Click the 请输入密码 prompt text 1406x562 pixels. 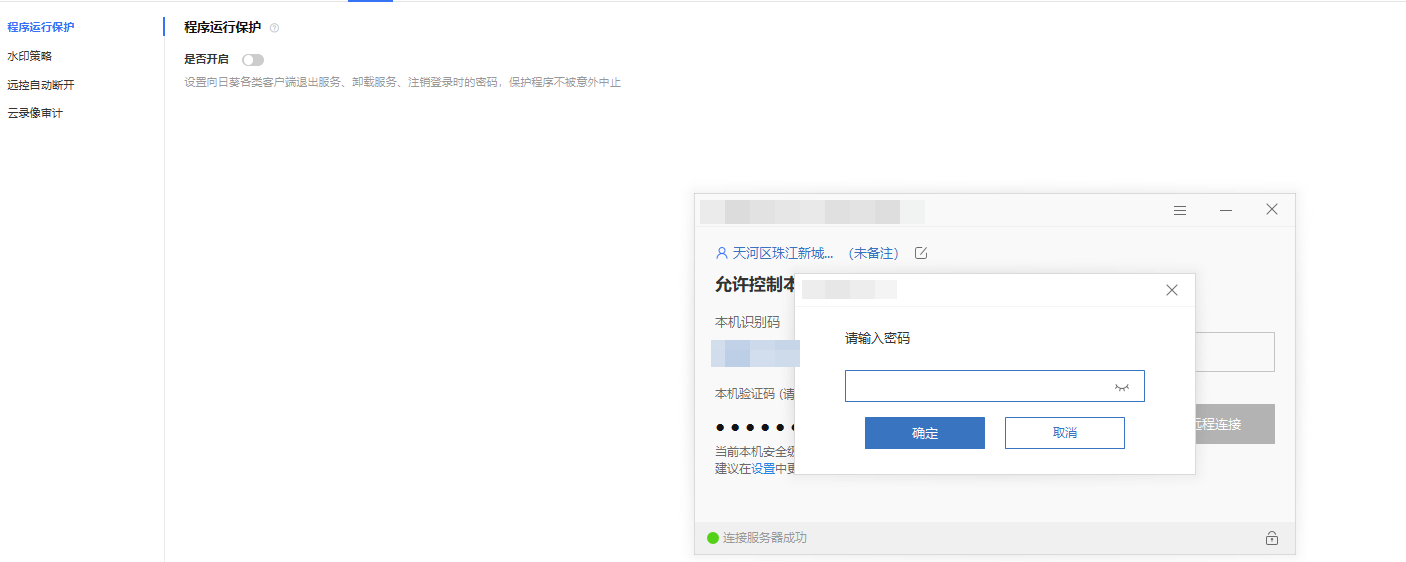point(878,339)
